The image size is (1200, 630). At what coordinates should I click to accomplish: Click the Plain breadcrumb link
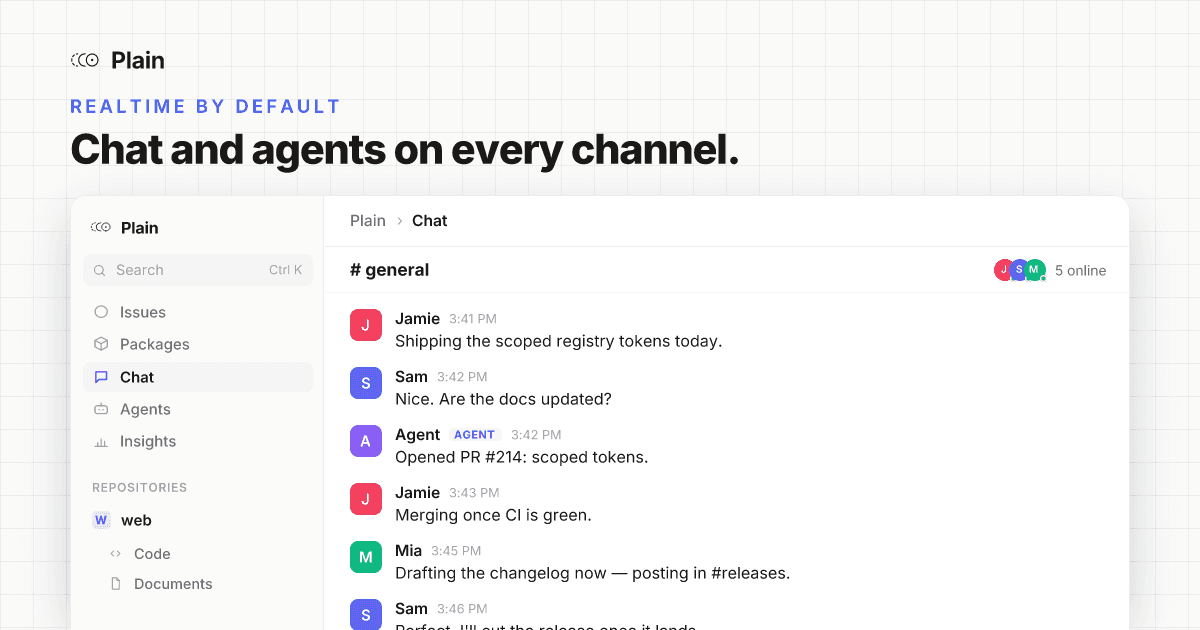pyautogui.click(x=368, y=221)
